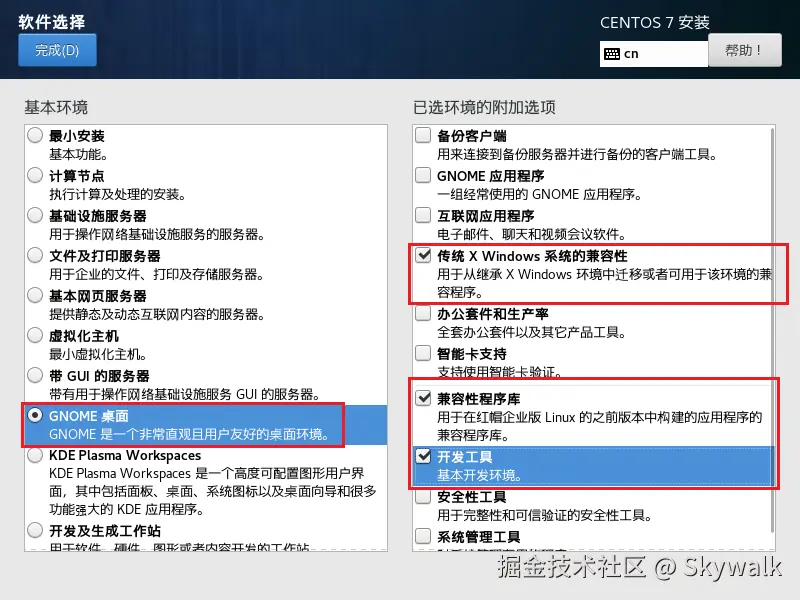800x600 pixels.
Task: Choose 带 GUI 的服务器 environment
Action: pos(35,376)
